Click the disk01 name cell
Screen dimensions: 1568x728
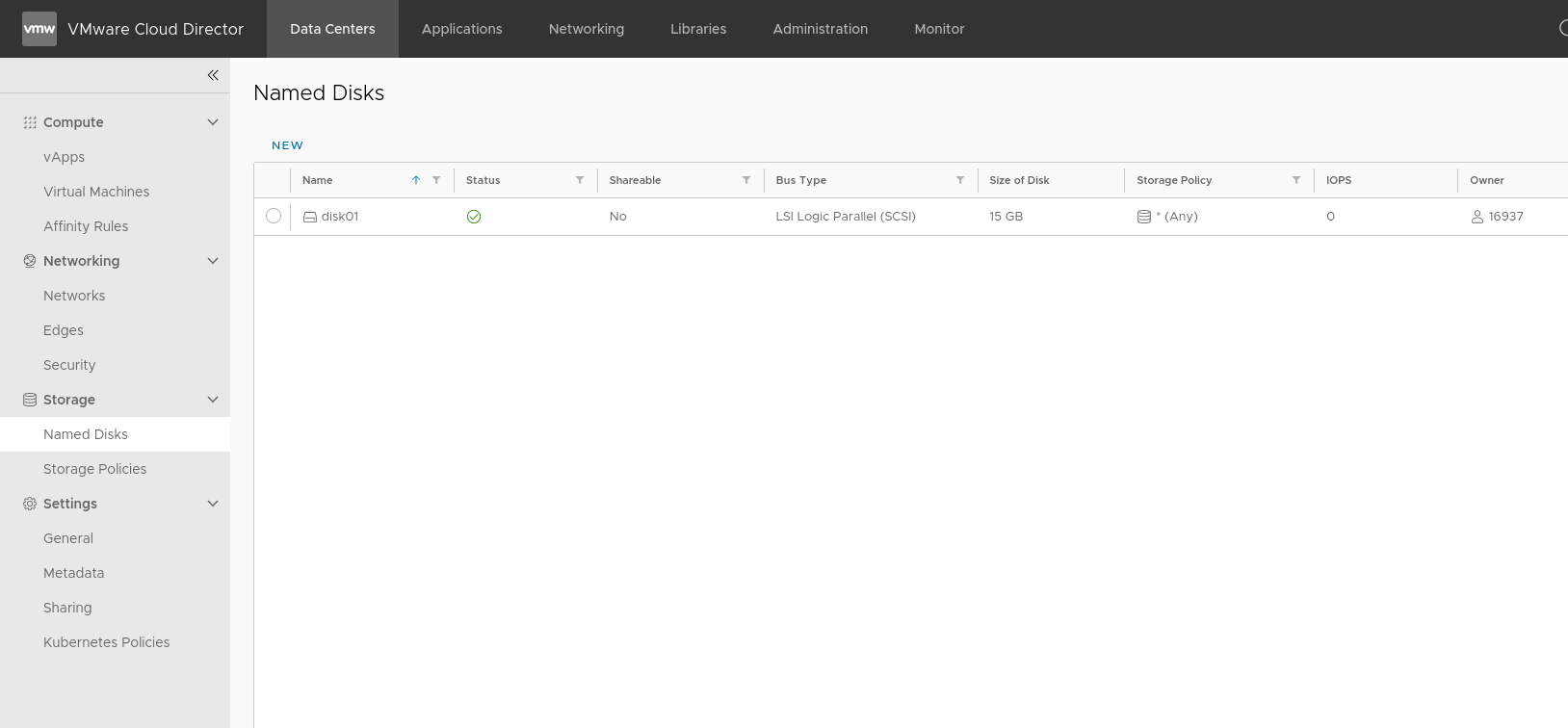(340, 217)
